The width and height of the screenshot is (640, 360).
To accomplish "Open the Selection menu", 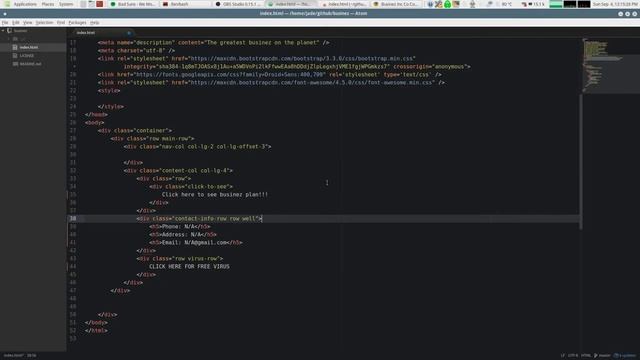I will point(44,22).
